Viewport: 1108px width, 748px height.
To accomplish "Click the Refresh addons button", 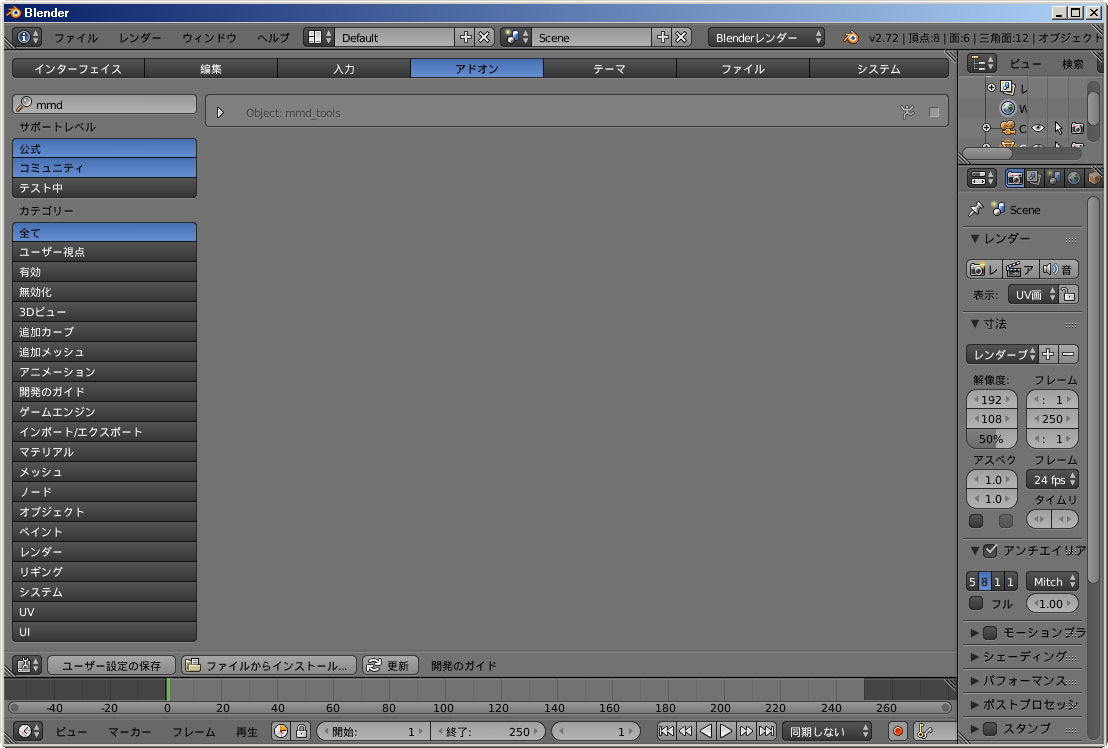I will 390,665.
